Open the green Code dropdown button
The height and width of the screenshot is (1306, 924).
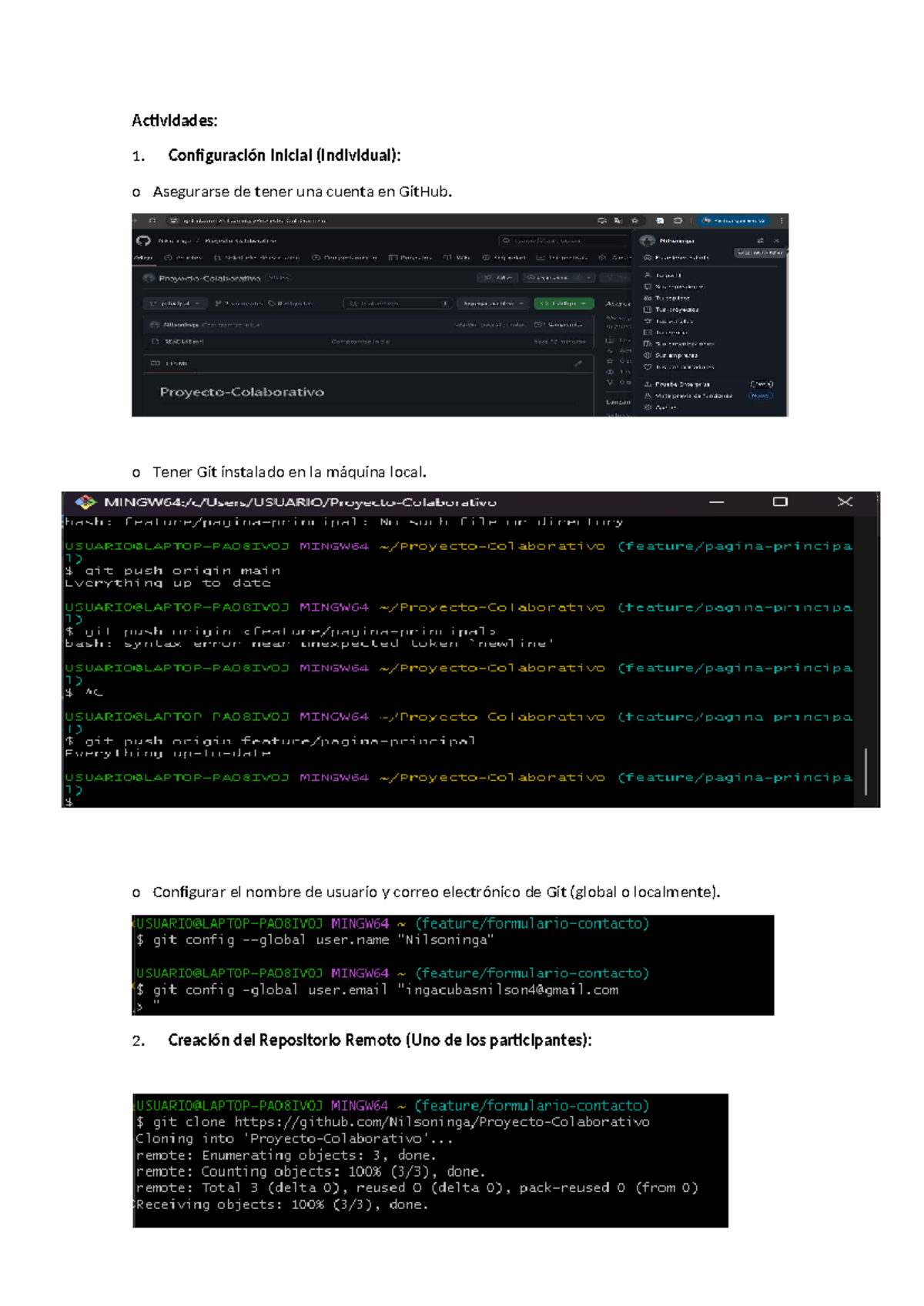pos(564,303)
